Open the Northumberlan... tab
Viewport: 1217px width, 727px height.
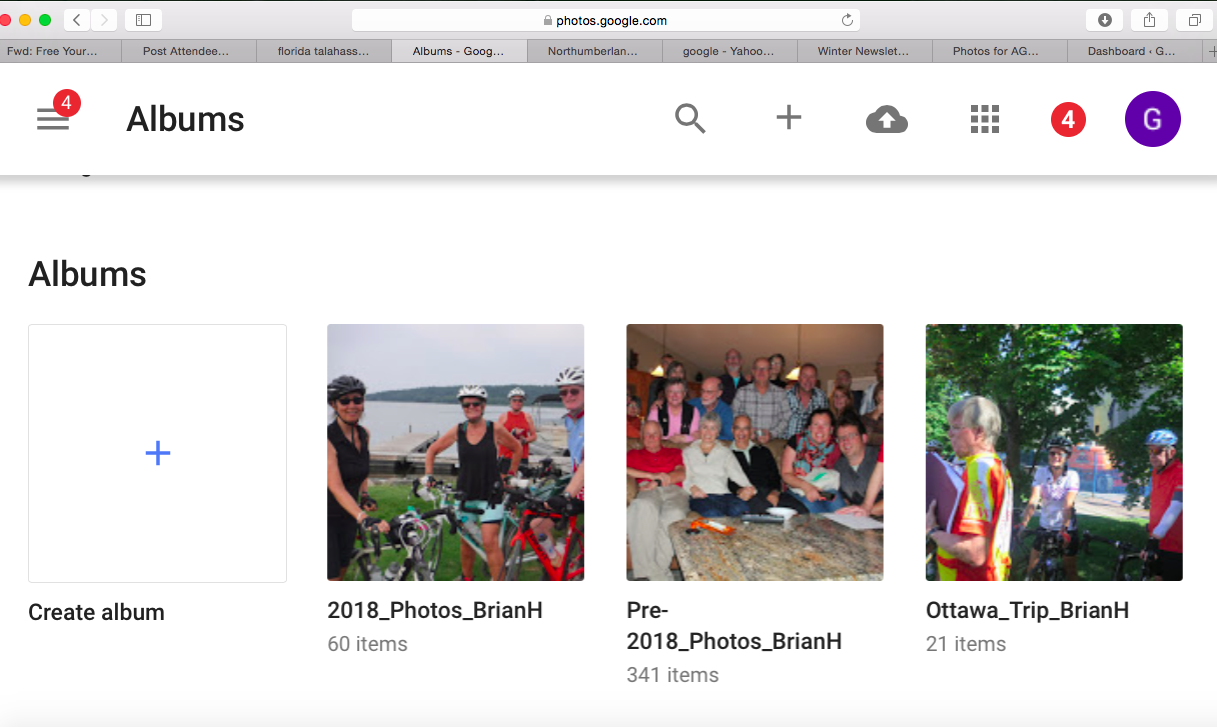(x=594, y=50)
